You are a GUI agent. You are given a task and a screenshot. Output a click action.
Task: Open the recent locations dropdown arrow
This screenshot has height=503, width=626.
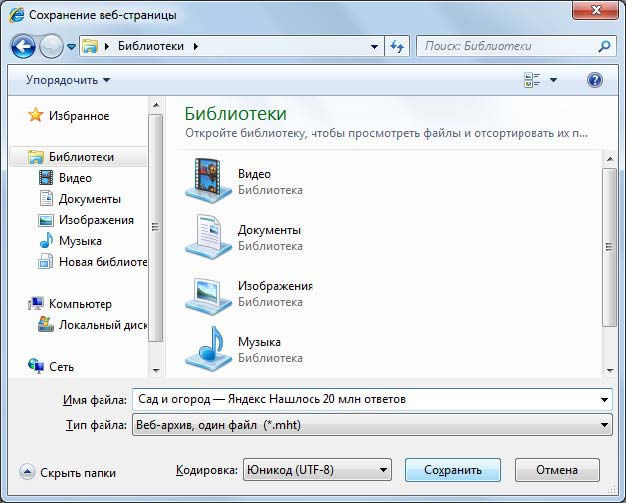click(x=71, y=47)
